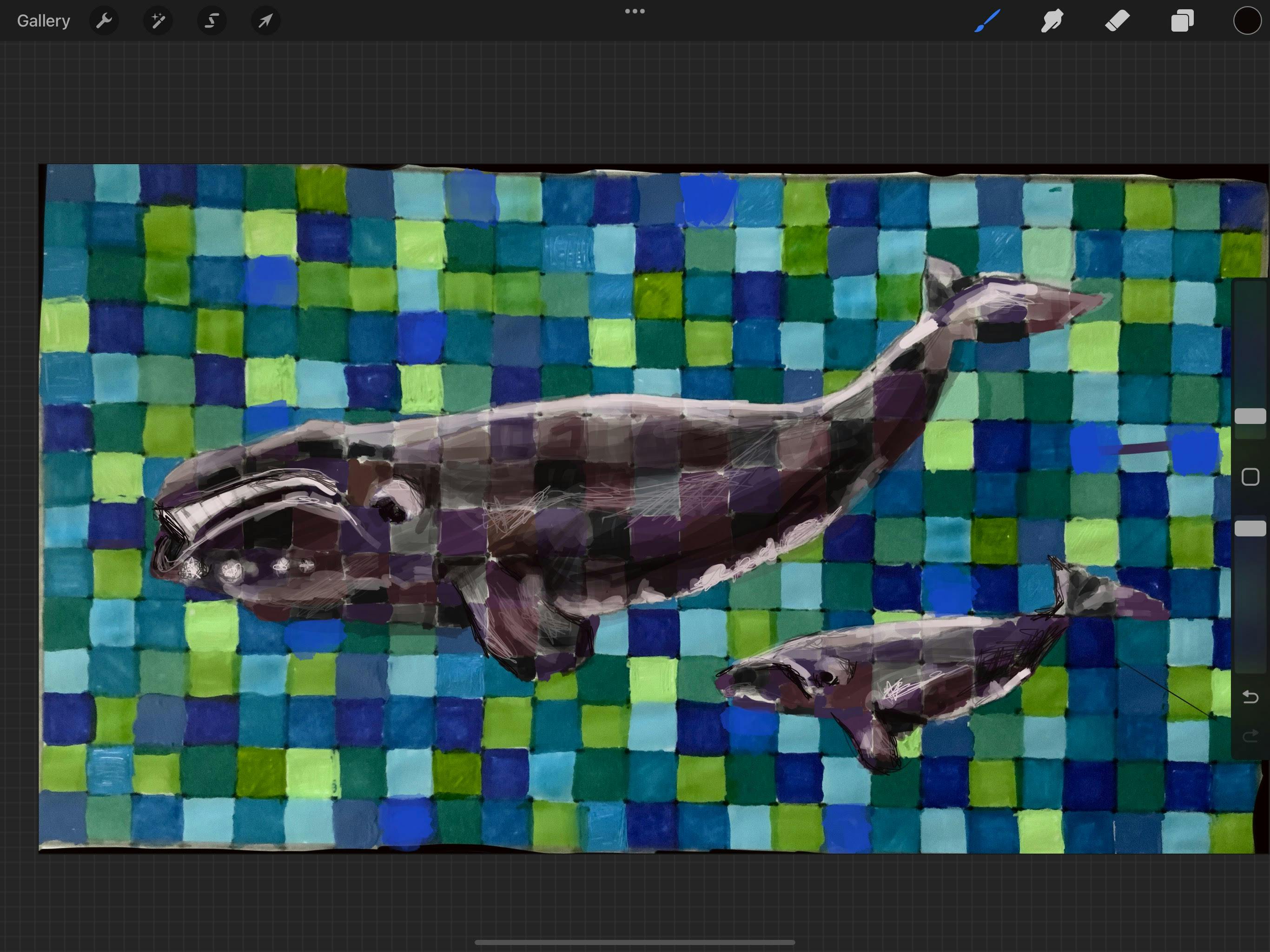Activate the Transform arrow tool

[x=266, y=21]
